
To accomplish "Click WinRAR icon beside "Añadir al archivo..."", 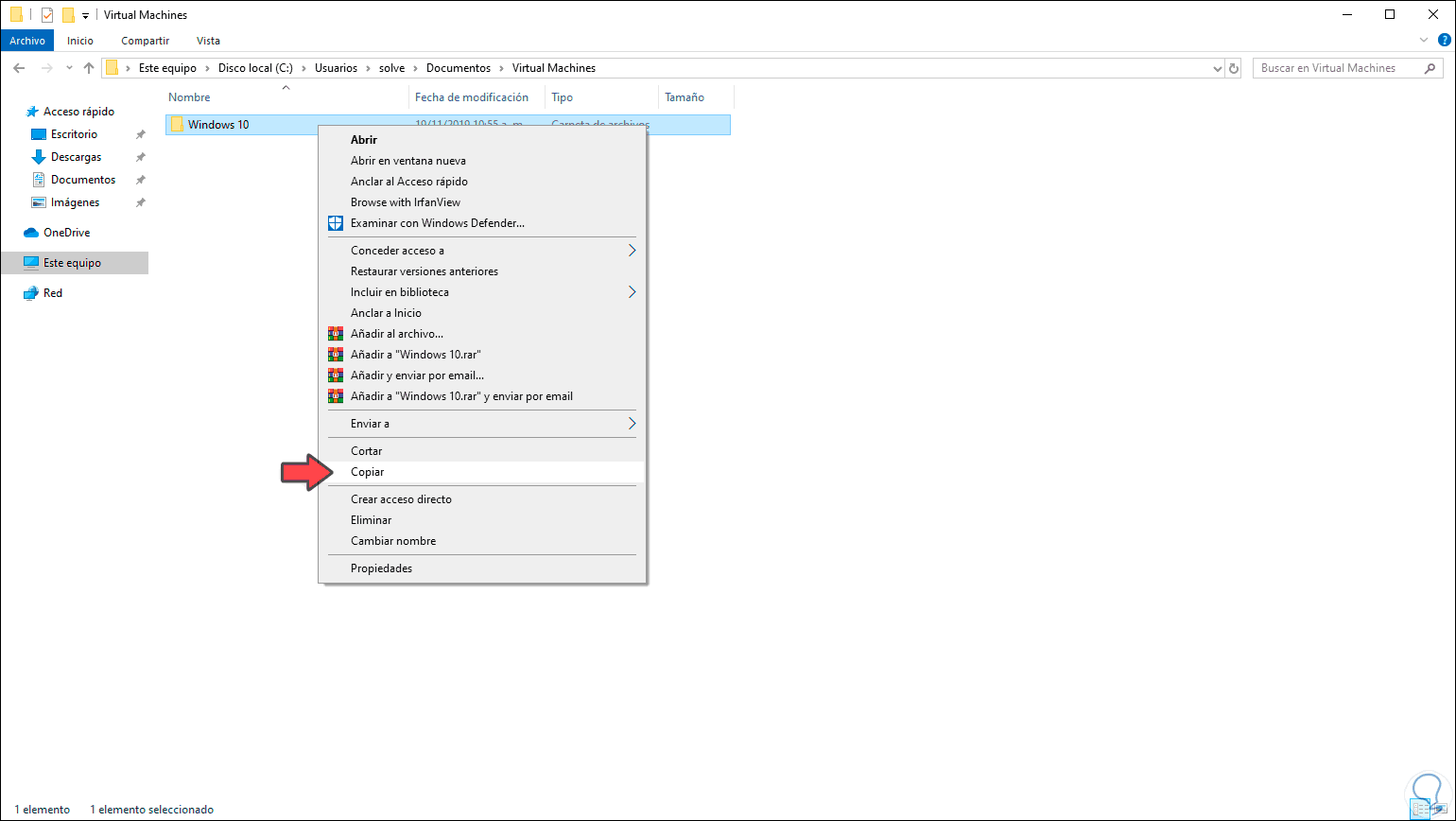I will 335,334.
